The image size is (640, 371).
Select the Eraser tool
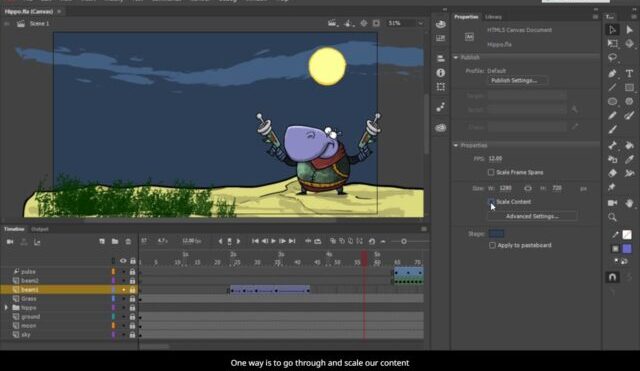[x=612, y=173]
